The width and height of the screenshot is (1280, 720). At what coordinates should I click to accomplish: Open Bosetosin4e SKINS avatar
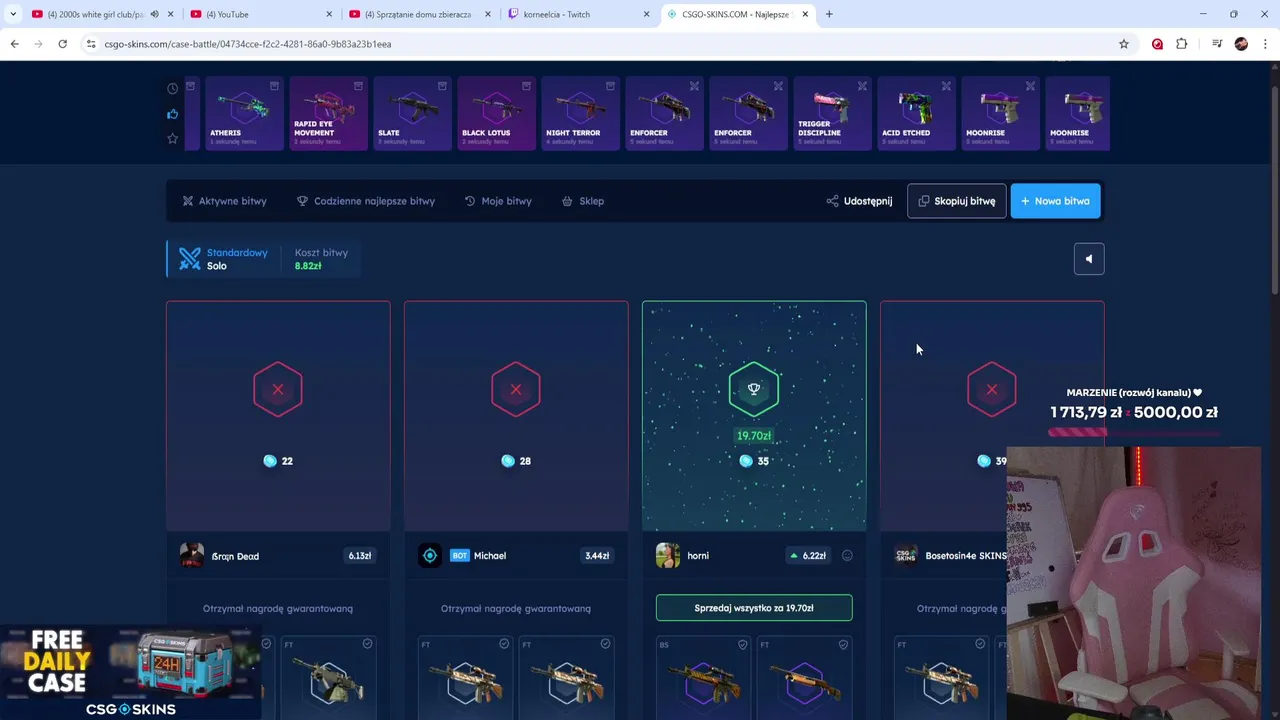(906, 556)
